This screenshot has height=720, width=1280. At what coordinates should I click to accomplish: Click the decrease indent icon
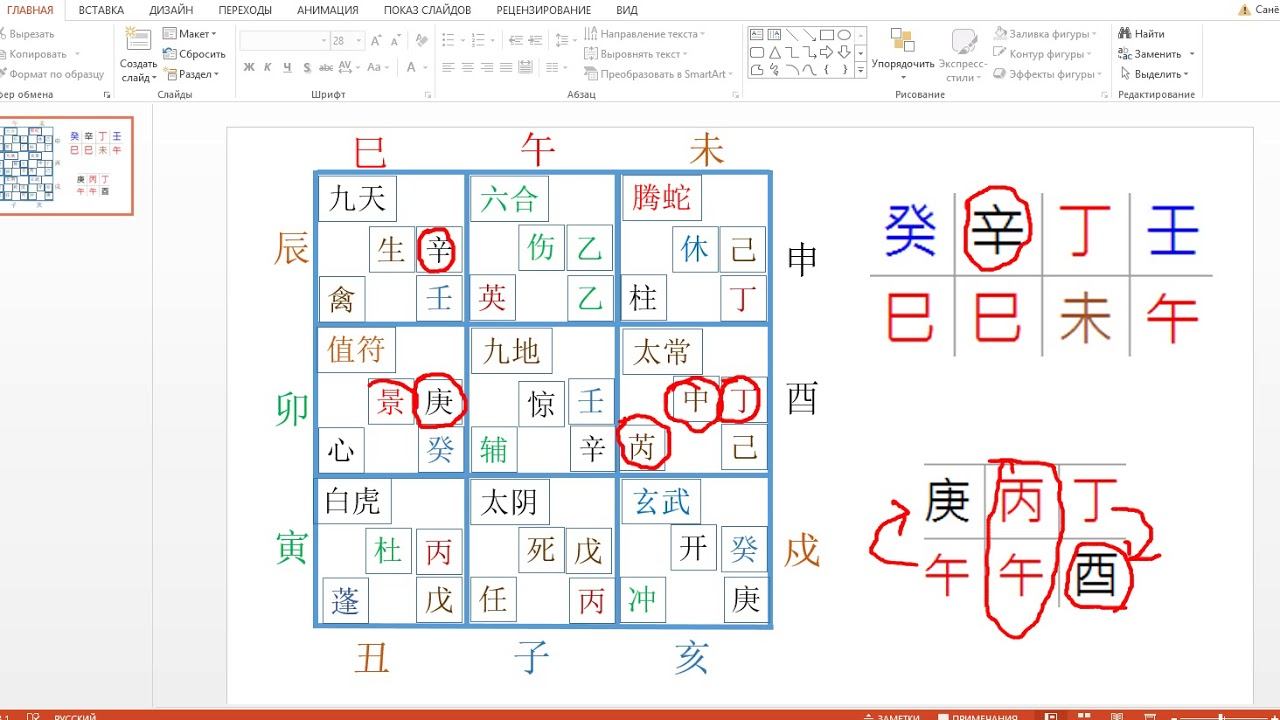(x=516, y=41)
